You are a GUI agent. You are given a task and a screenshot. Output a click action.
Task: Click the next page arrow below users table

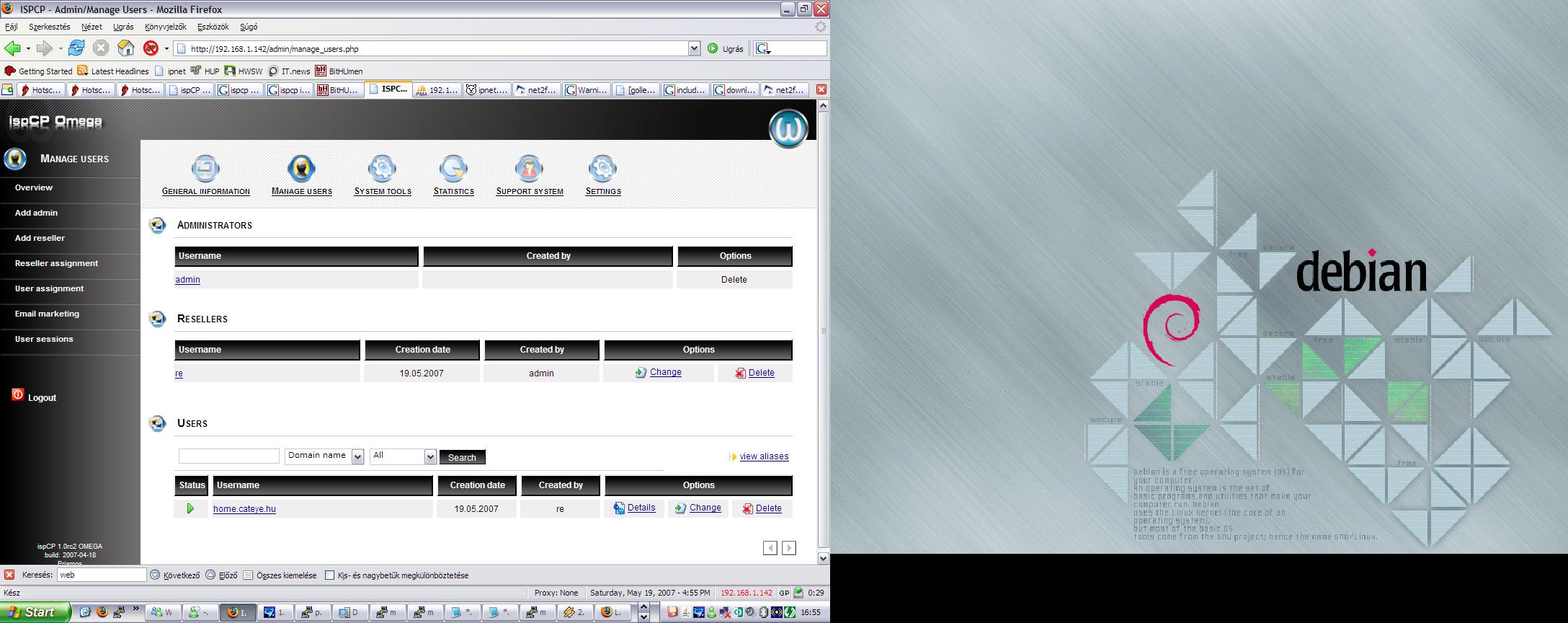click(789, 548)
